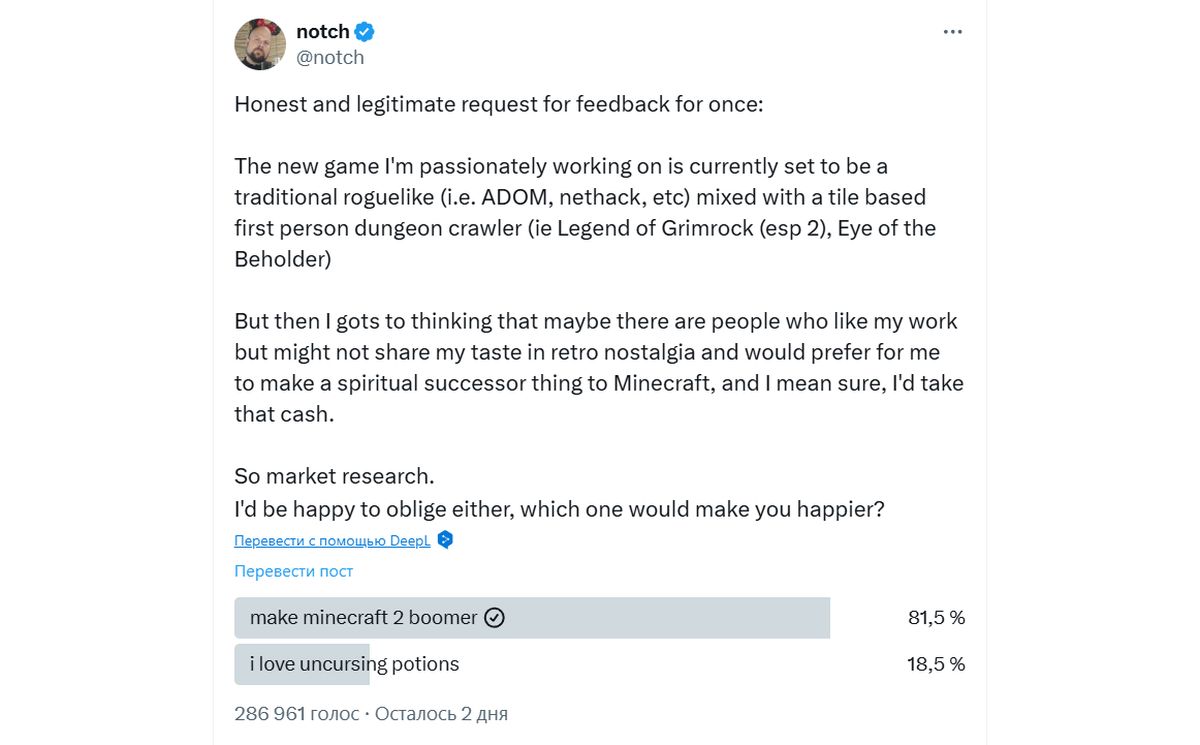Screen dimensions: 1200x745
Task: Click the 18,5 % poll result
Action: [936, 664]
